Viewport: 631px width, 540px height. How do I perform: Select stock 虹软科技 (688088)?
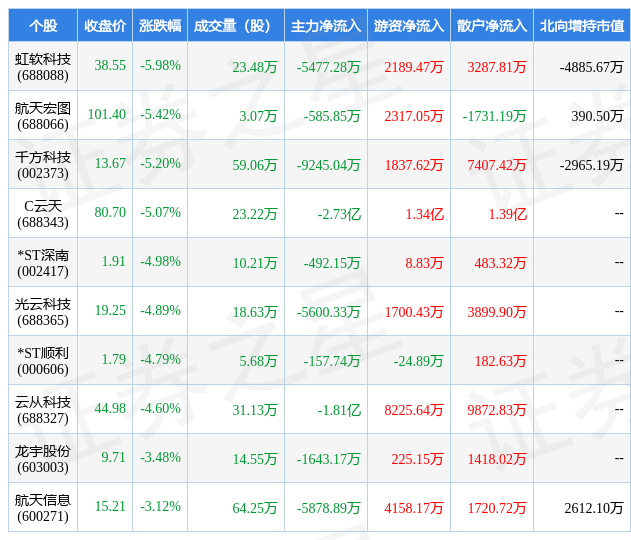pos(43,67)
